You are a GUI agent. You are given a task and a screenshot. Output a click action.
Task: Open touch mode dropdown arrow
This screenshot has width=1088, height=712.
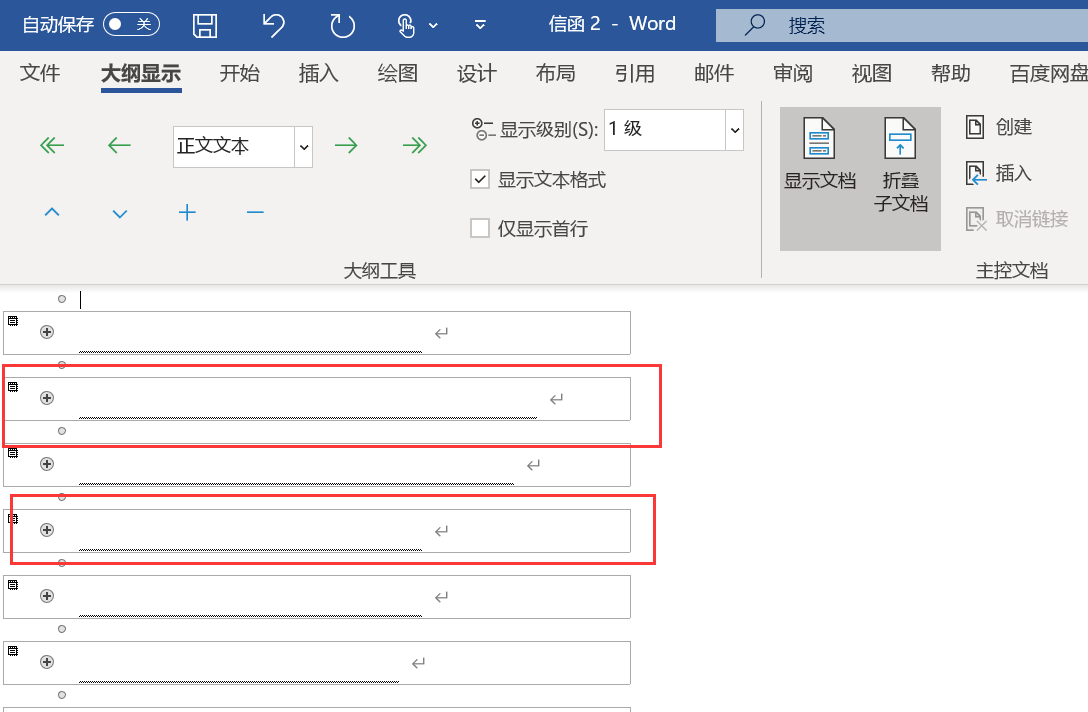pyautogui.click(x=434, y=26)
